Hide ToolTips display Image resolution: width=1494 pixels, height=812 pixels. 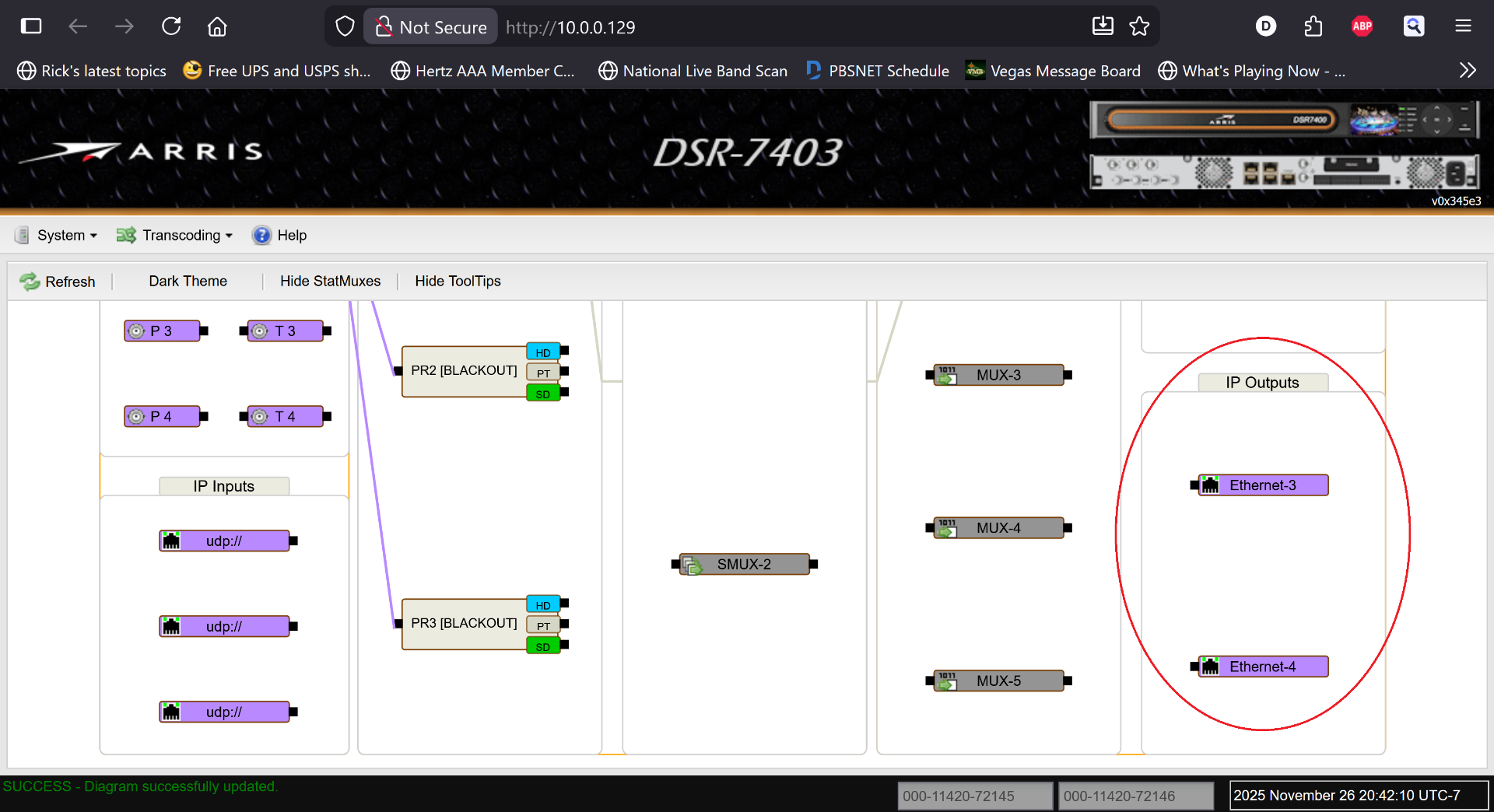coord(458,281)
